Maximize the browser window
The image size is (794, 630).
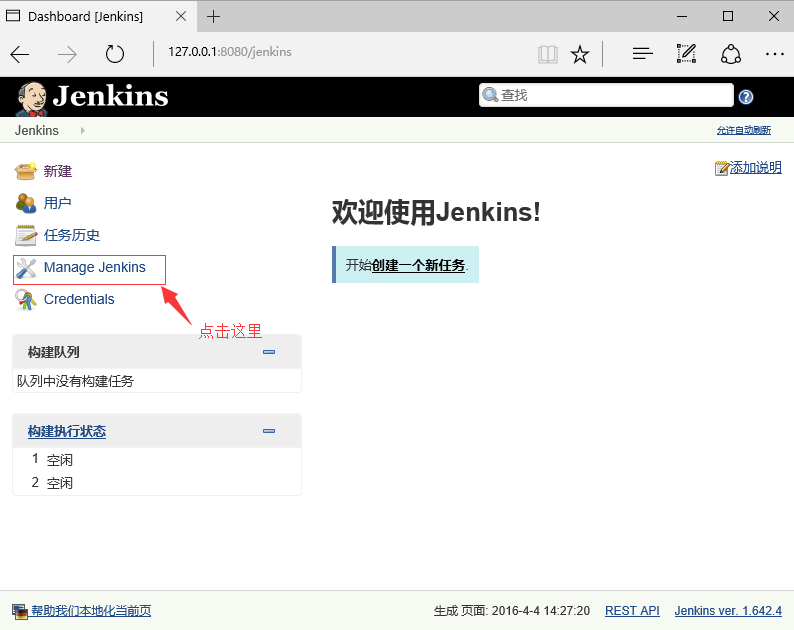point(728,16)
